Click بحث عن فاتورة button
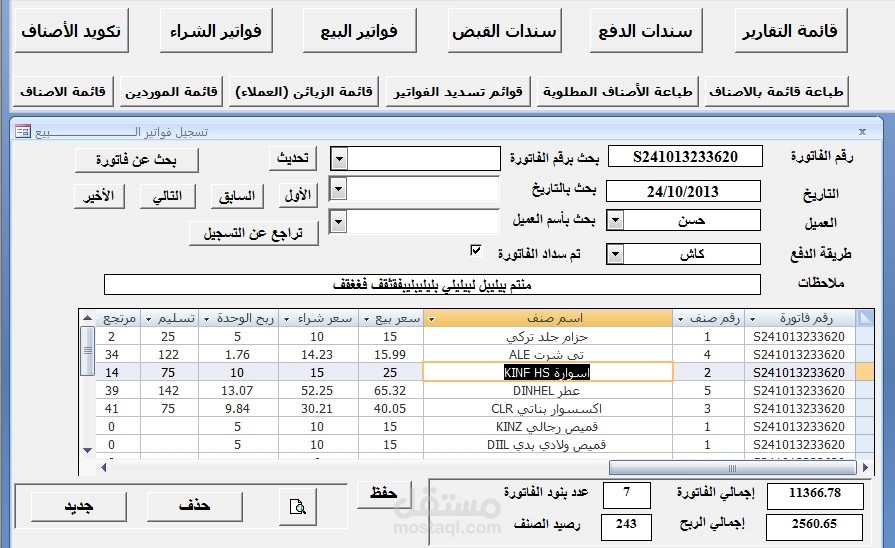 136,160
